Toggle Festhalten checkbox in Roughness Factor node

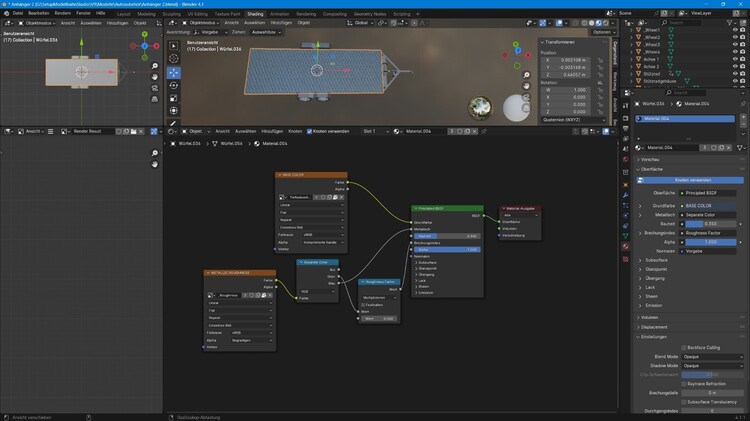[363, 305]
